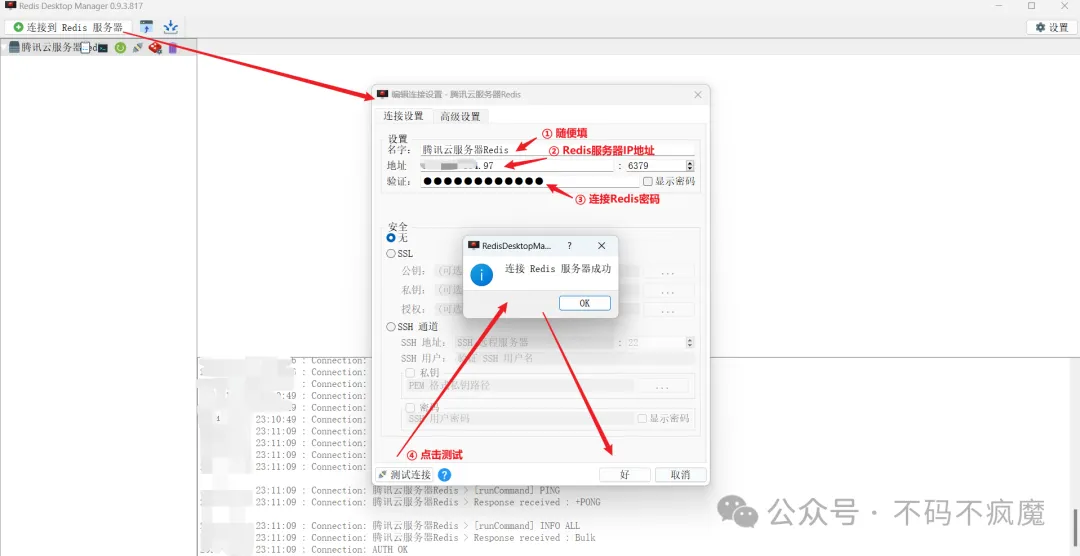Viewport: 1080px width, 556px height.
Task: Click the green reload server icon
Action: click(x=120, y=47)
